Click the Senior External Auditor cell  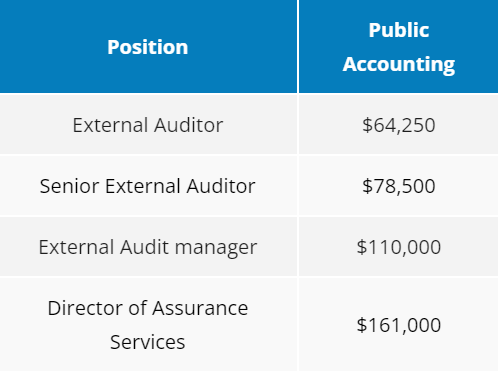click(x=148, y=186)
